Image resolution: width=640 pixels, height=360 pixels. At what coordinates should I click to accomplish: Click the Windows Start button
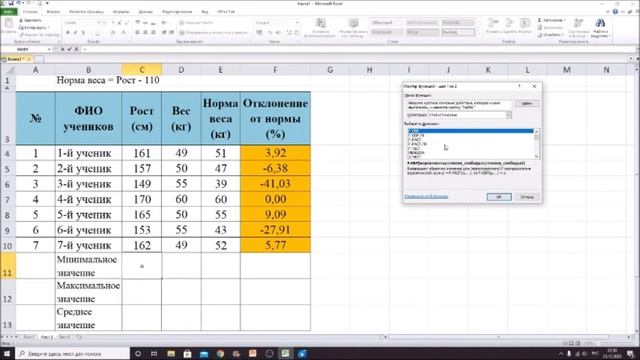click(x=7, y=353)
